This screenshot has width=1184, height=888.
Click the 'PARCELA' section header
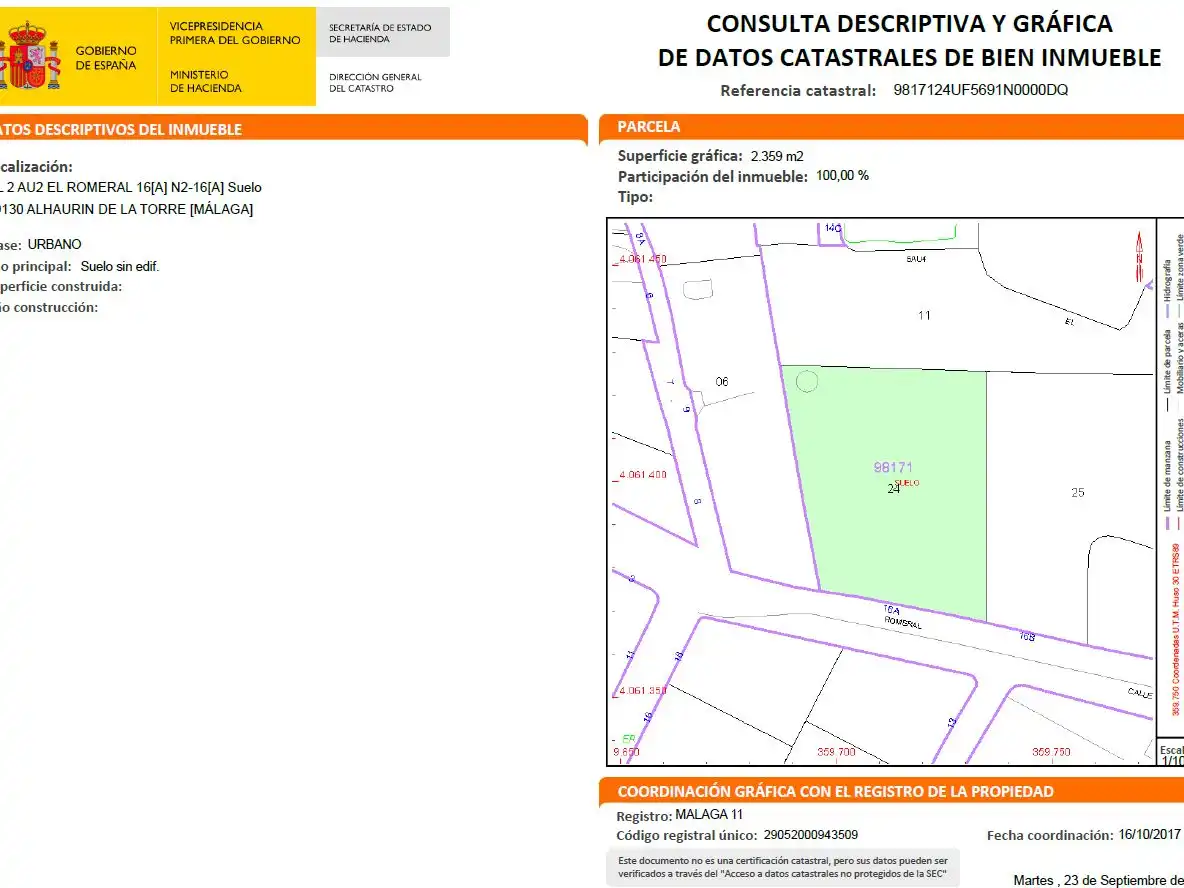pos(649,127)
